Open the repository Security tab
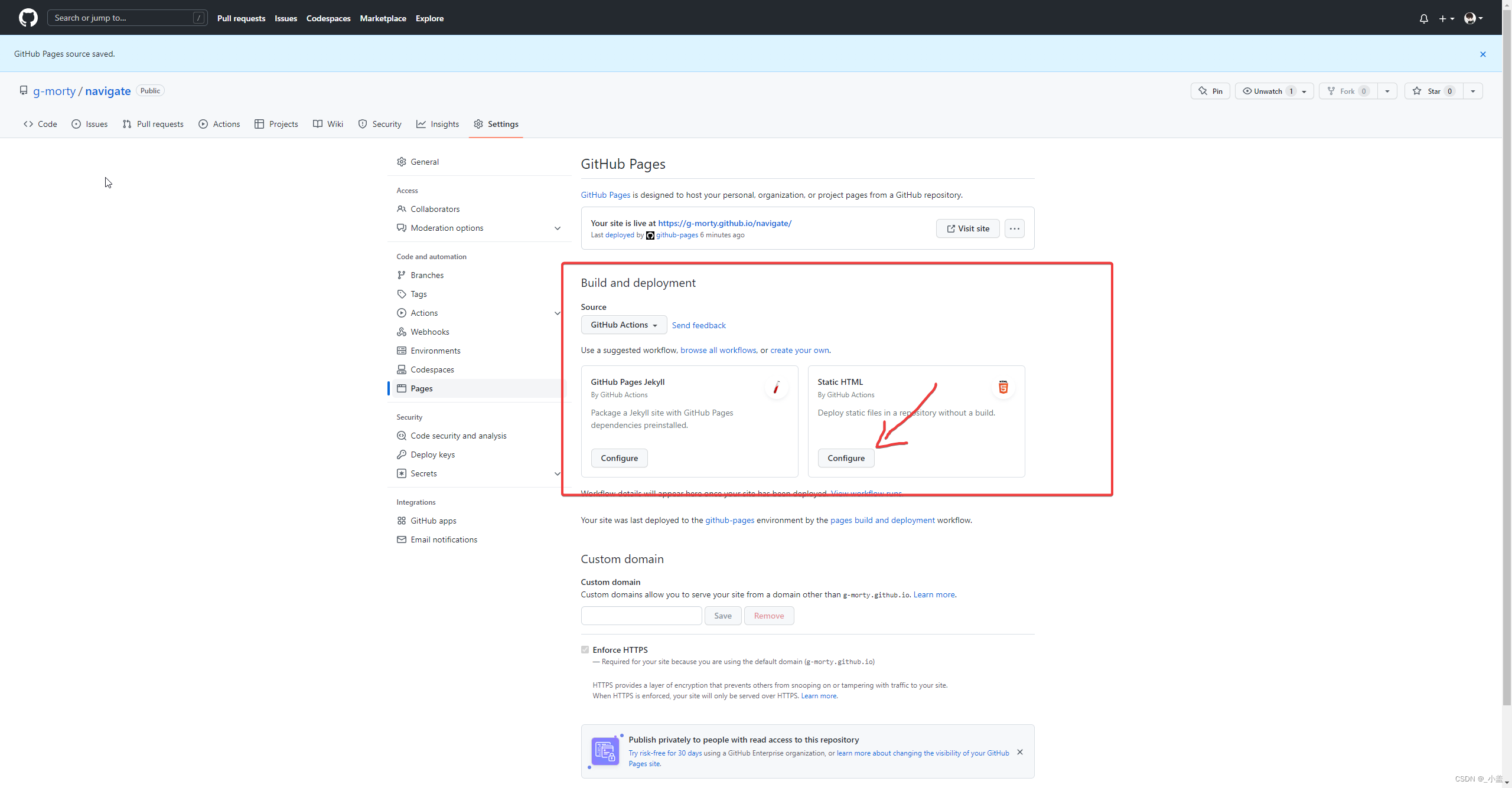 (x=380, y=124)
